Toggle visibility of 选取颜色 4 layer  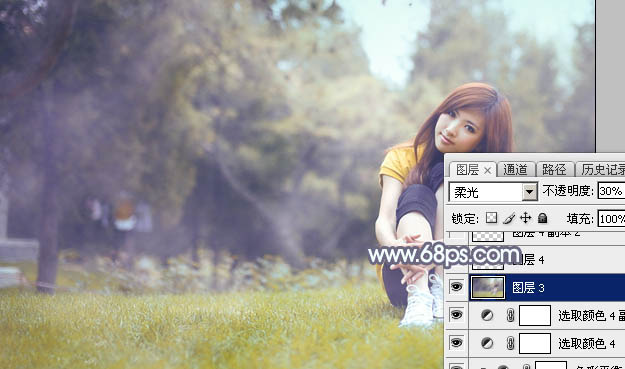coord(456,343)
